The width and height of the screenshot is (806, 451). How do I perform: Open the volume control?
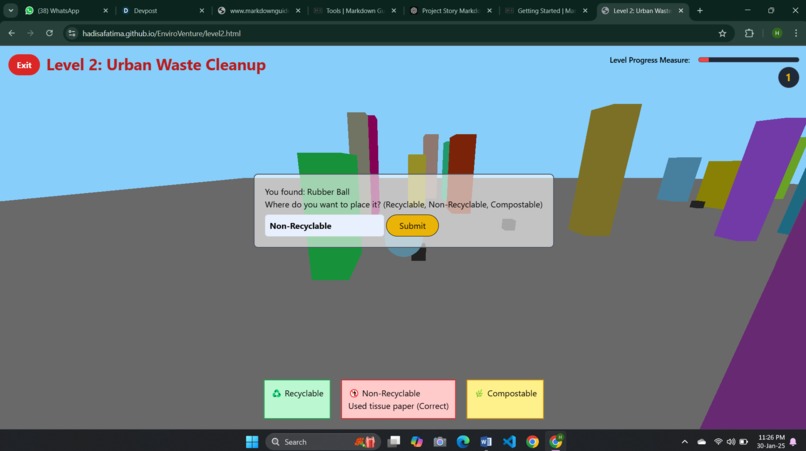click(x=730, y=442)
